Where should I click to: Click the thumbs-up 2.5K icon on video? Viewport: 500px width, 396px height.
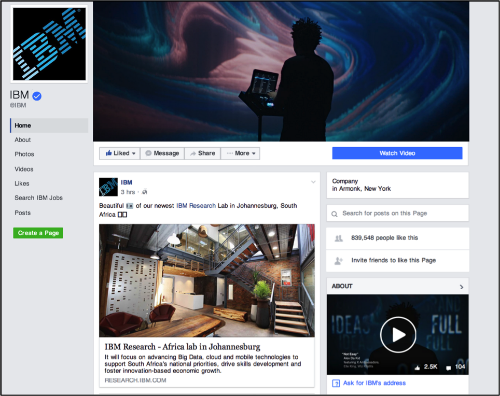coord(417,367)
